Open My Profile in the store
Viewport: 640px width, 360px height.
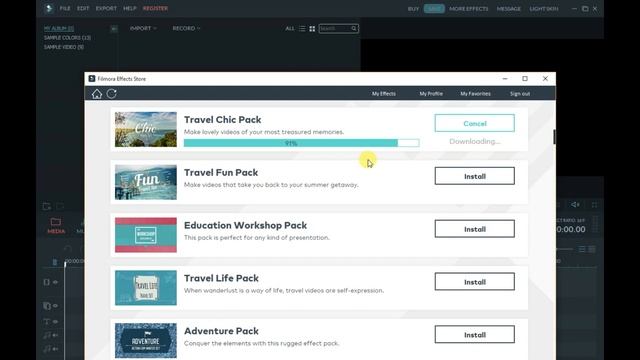point(431,93)
